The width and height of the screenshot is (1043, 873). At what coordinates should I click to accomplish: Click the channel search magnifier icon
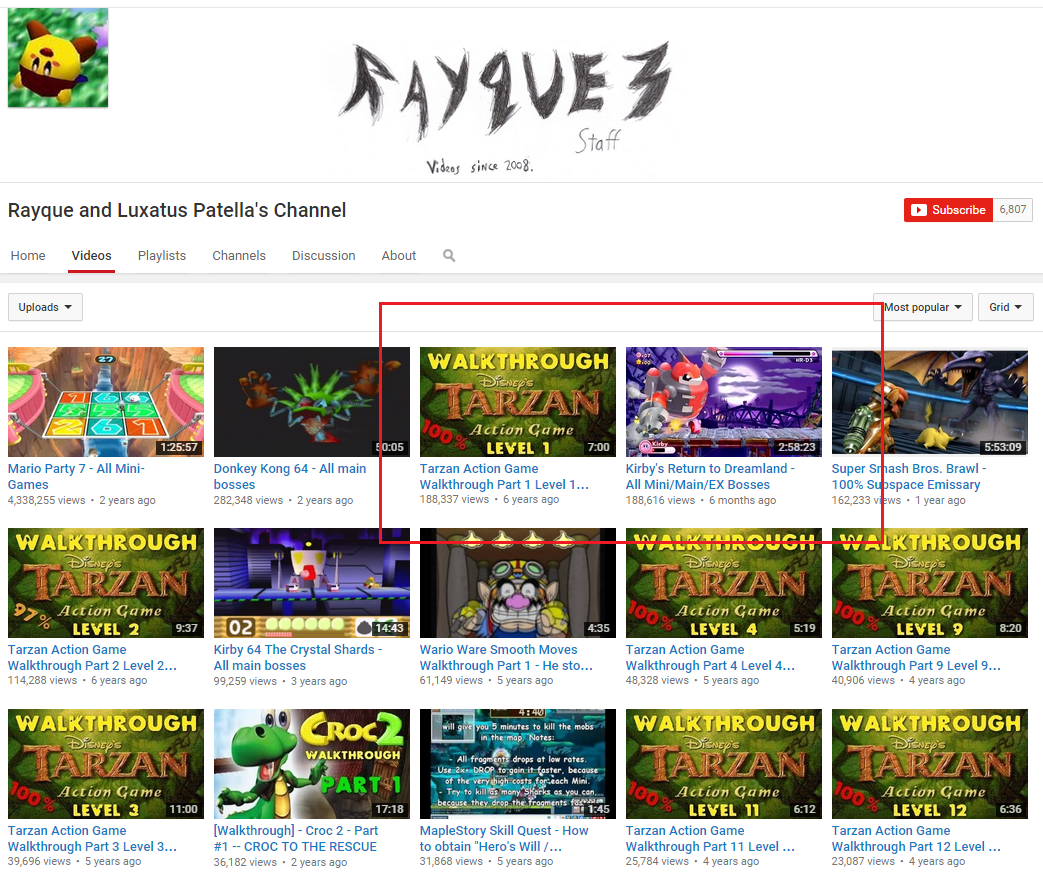click(449, 256)
